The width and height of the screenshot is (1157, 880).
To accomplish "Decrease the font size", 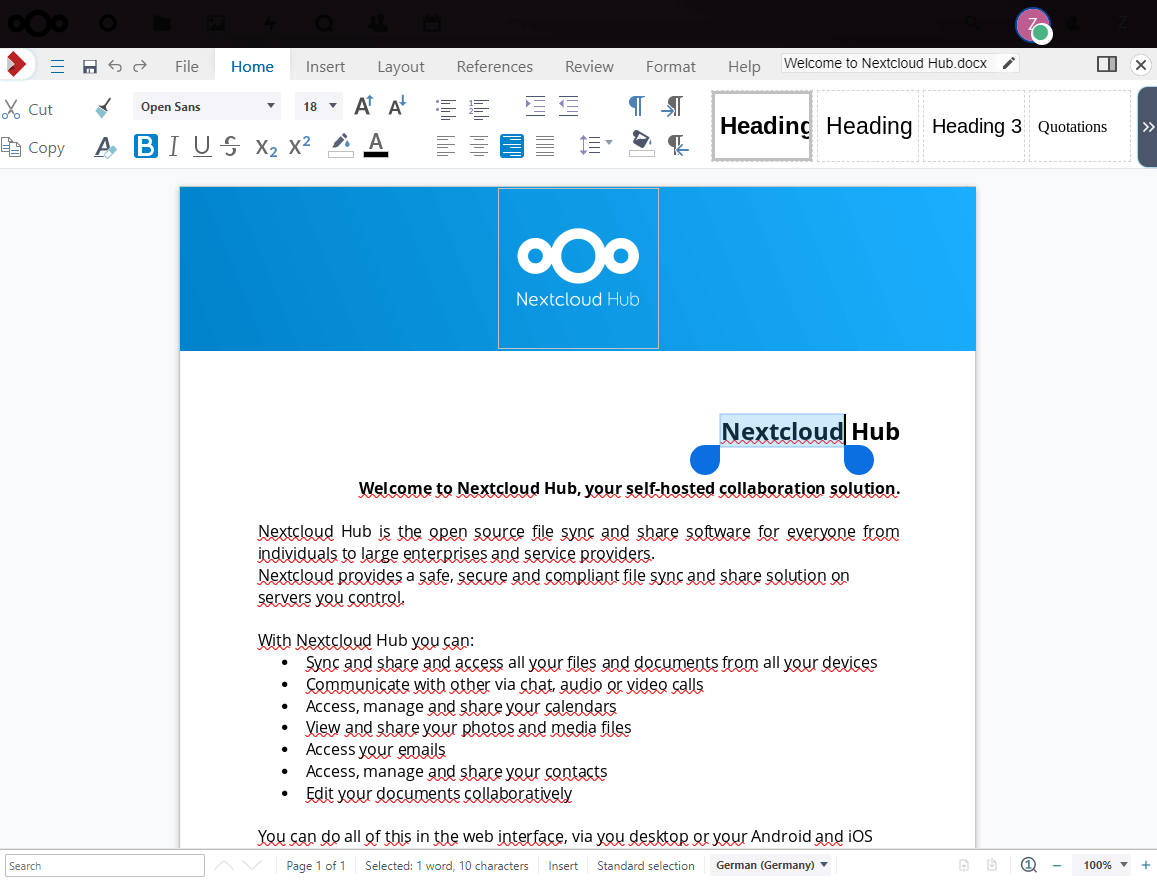I will tap(398, 106).
